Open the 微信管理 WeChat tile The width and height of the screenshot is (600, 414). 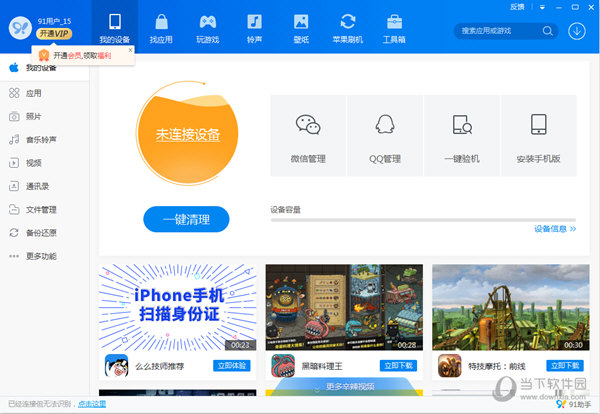pos(308,136)
